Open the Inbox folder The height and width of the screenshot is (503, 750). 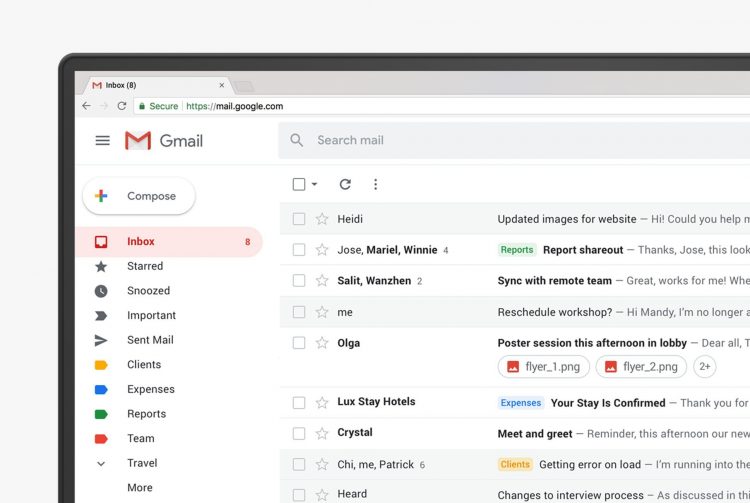pos(169,241)
